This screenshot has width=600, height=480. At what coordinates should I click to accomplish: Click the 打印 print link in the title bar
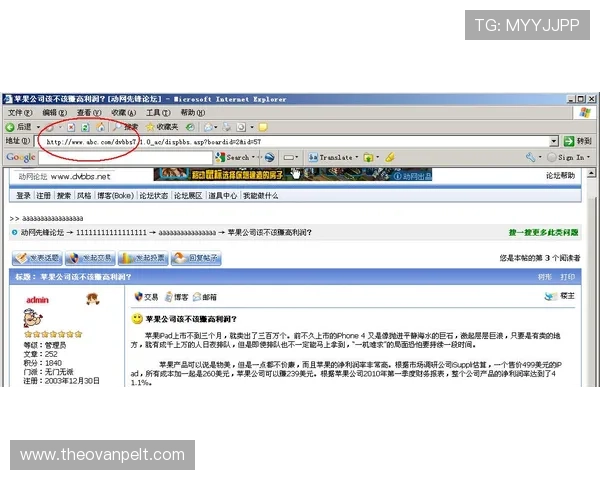coord(567,277)
